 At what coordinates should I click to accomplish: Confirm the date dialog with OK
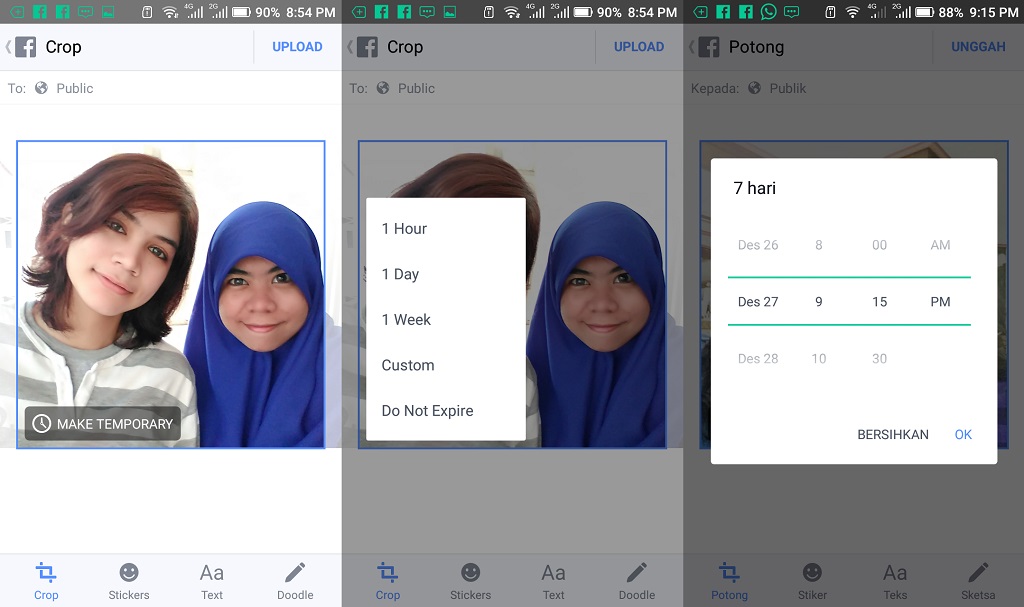[963, 435]
